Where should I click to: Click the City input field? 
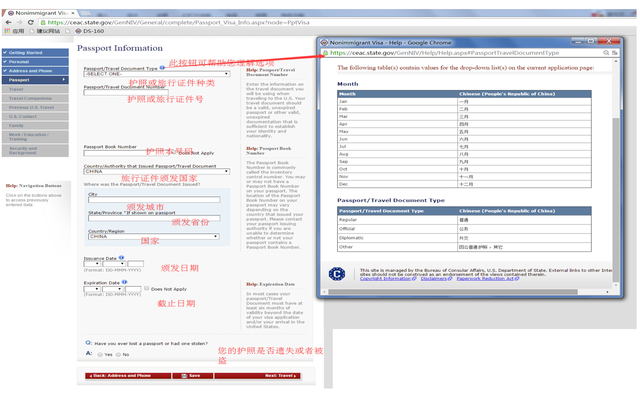154,200
